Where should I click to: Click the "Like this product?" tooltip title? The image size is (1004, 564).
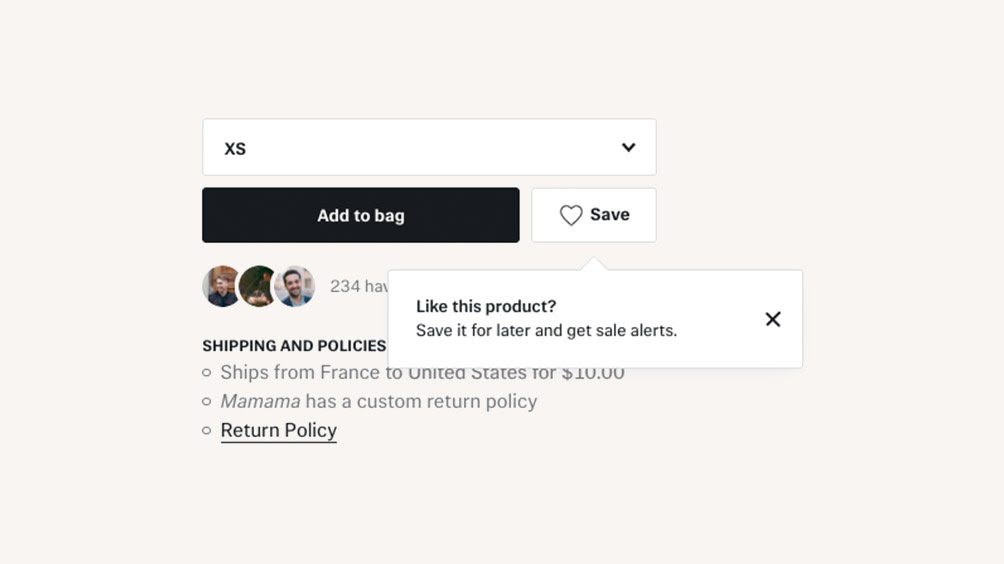[486, 306]
